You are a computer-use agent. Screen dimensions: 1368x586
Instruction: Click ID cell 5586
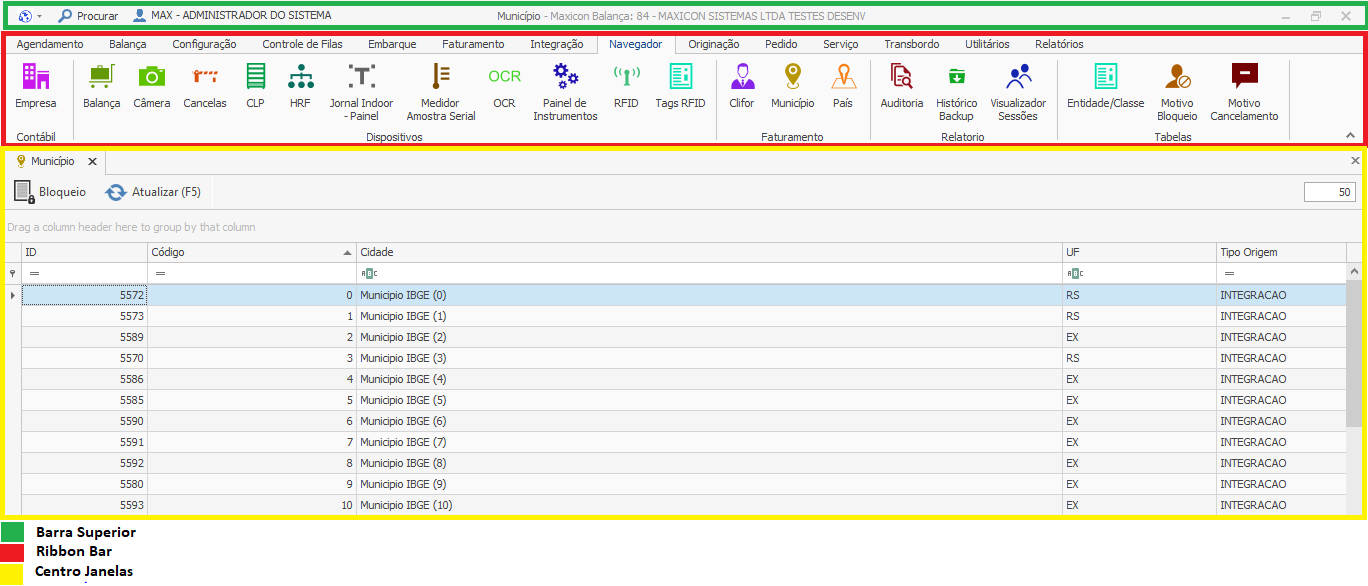click(85, 379)
